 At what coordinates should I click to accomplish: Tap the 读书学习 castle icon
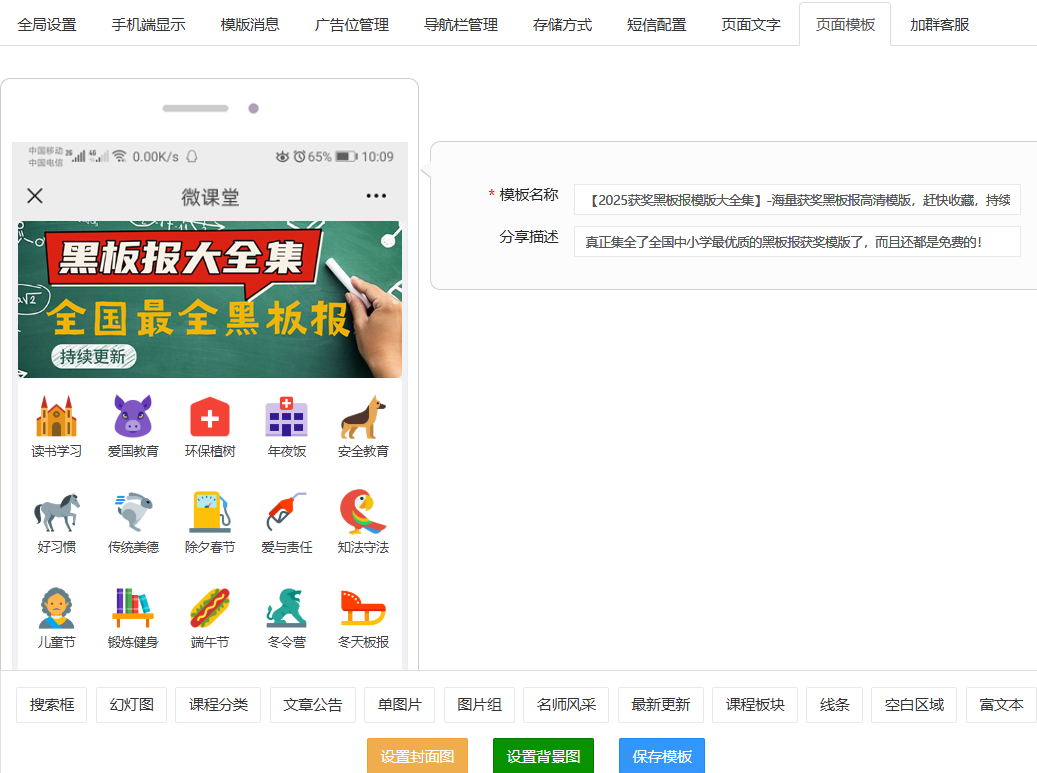[56, 416]
